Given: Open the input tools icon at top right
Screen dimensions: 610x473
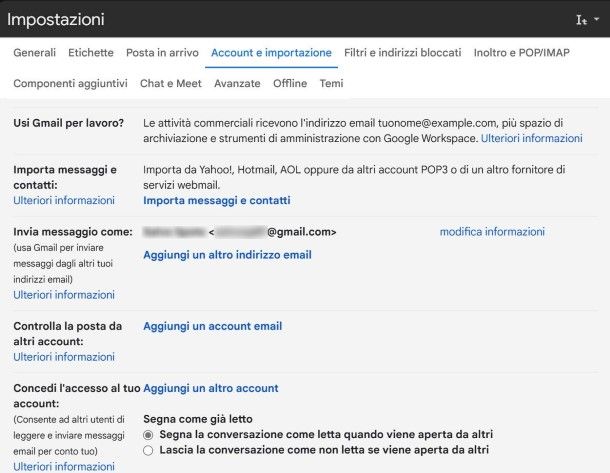Looking at the screenshot, I should (582, 19).
